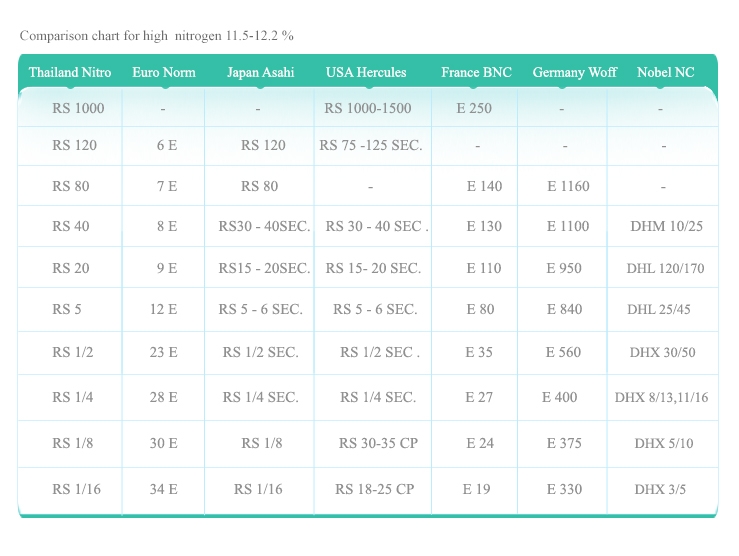Select the 'E 330' cell
This screenshot has height=556, width=739.
pyautogui.click(x=564, y=489)
